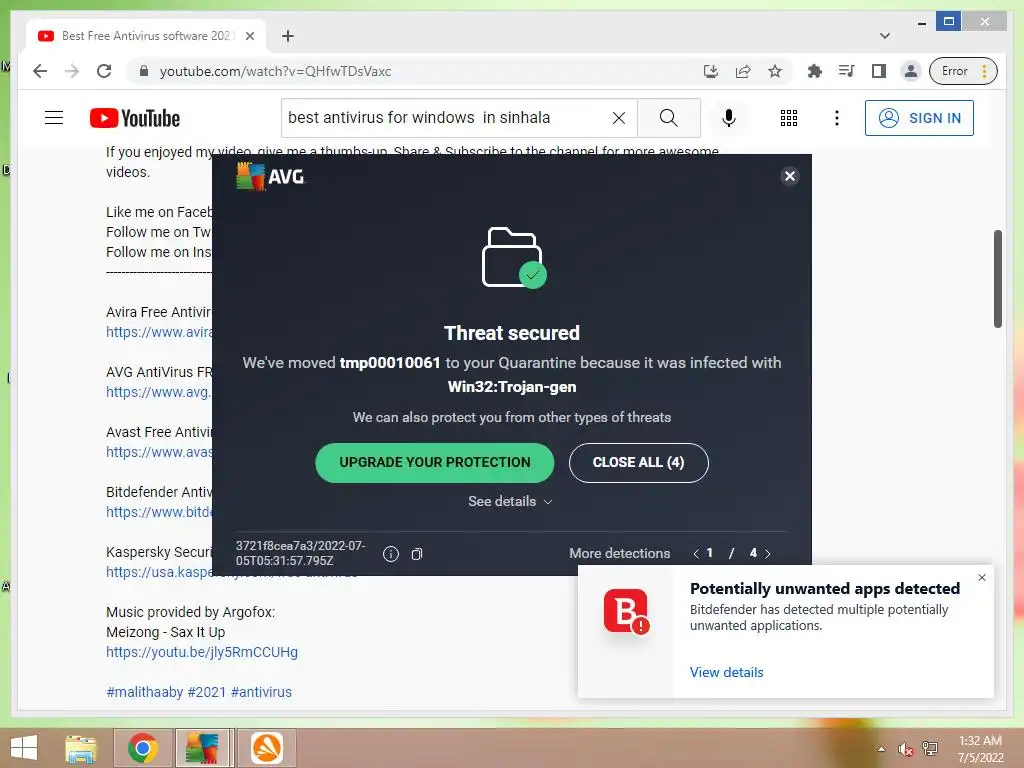Viewport: 1024px width, 768px height.
Task: Clear the YouTube search query
Action: coord(618,118)
